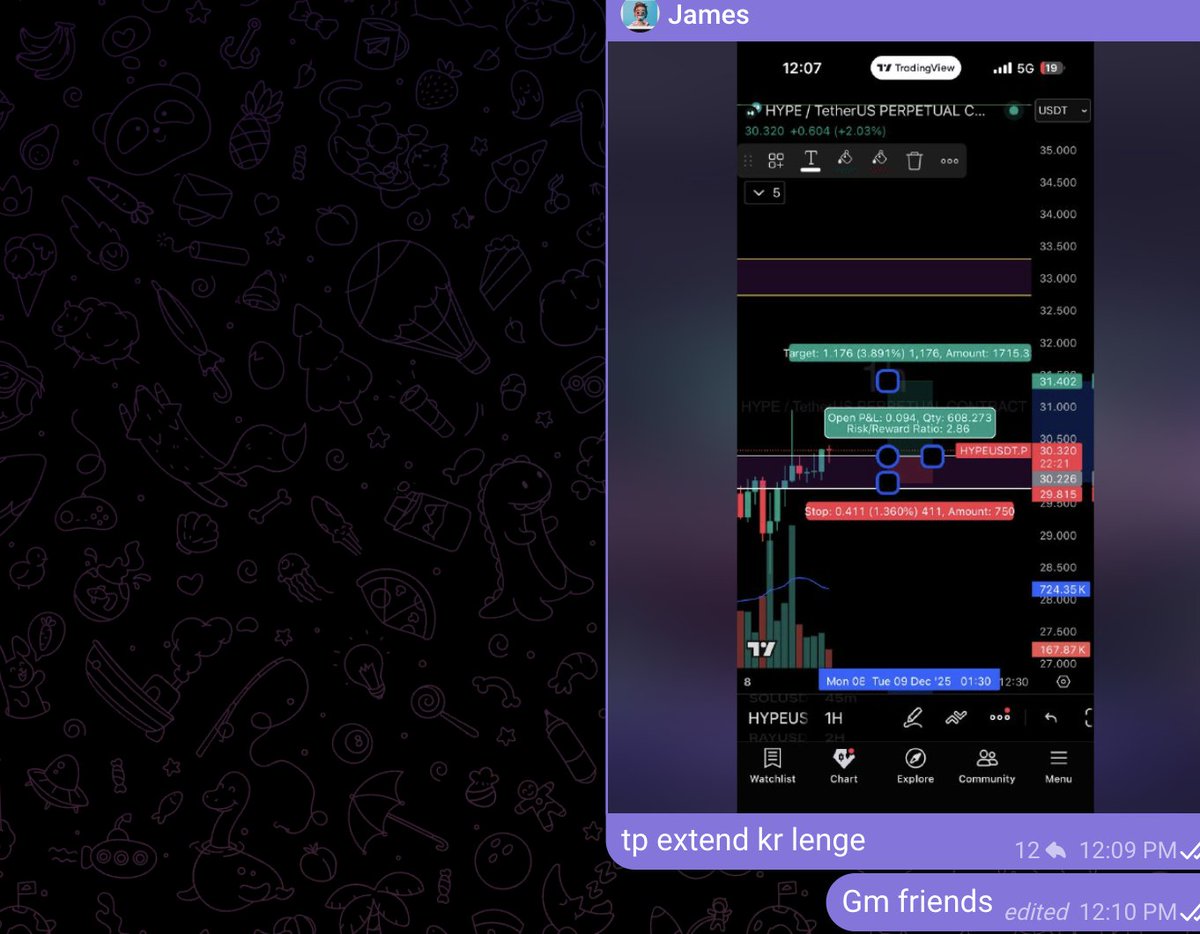Switch to the Community tab
This screenshot has width=1200, height=934.
pos(987,766)
